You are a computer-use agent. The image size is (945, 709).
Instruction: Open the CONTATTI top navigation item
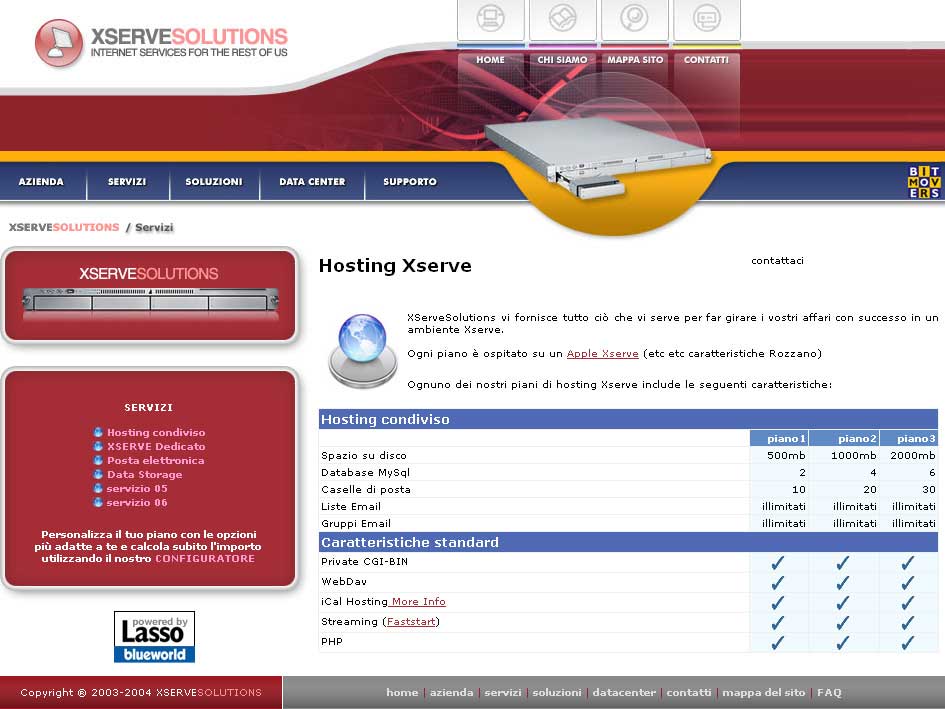click(706, 60)
